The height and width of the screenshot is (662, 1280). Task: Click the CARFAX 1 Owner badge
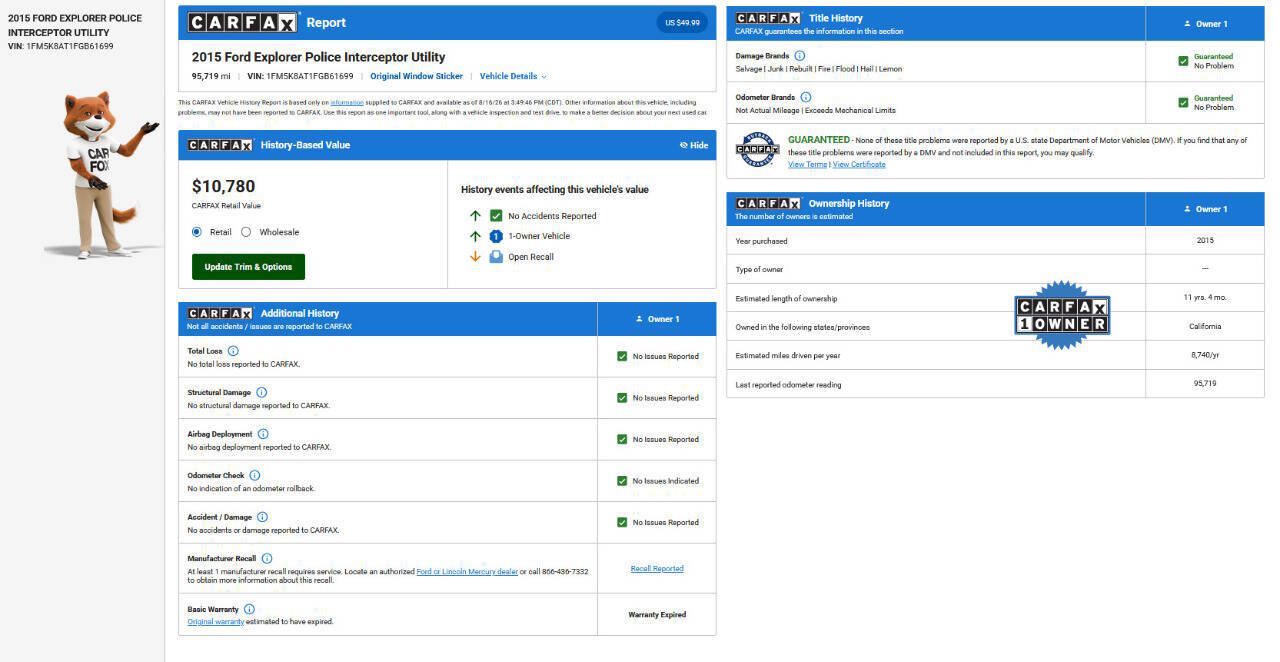(x=1062, y=315)
